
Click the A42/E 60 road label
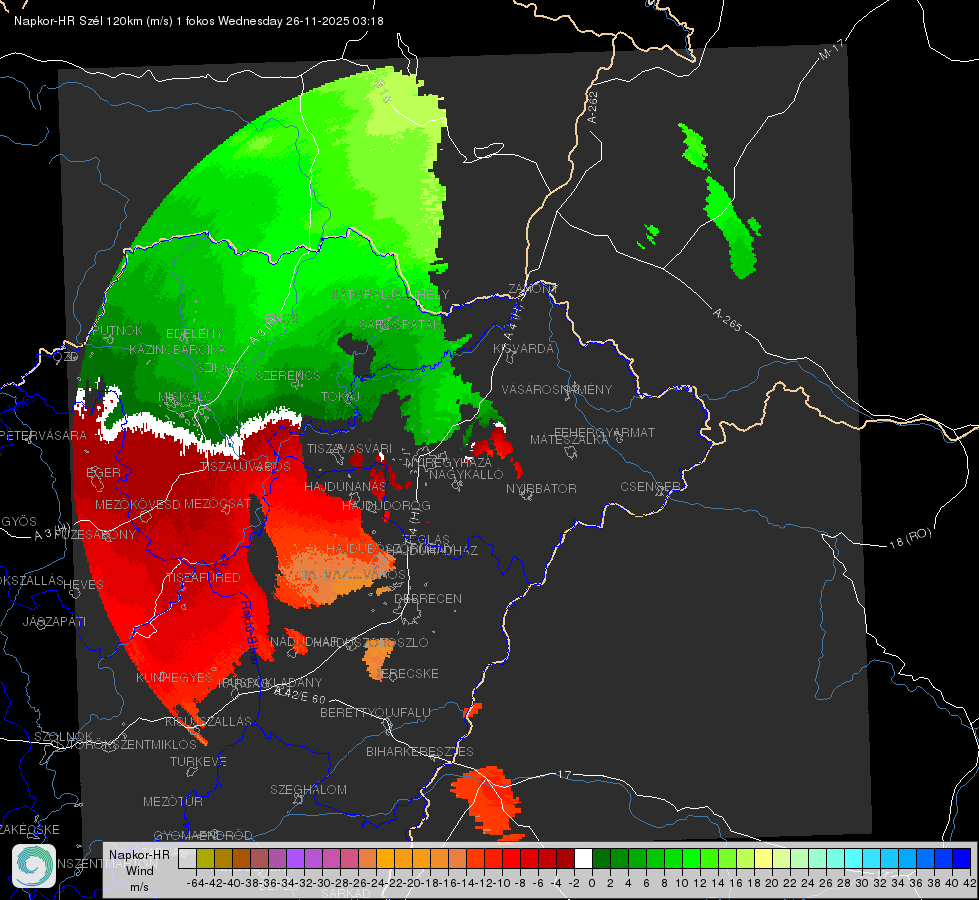(x=300, y=695)
